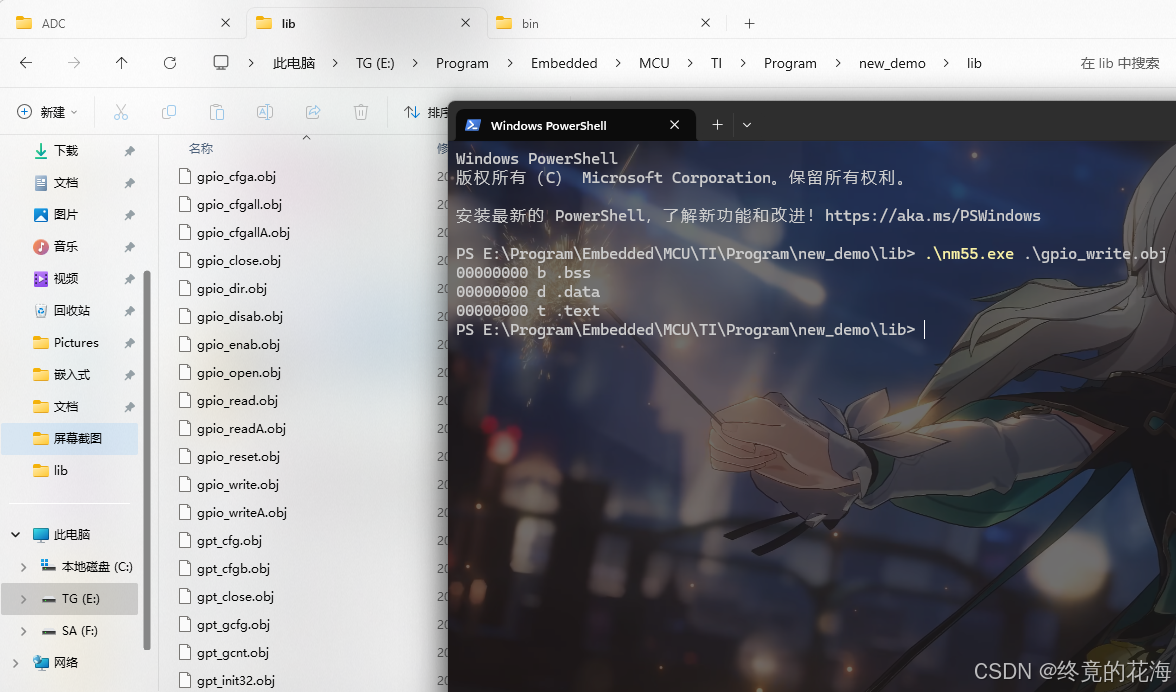1176x692 pixels.
Task: Expand the 网络 tree node
Action: click(16, 663)
